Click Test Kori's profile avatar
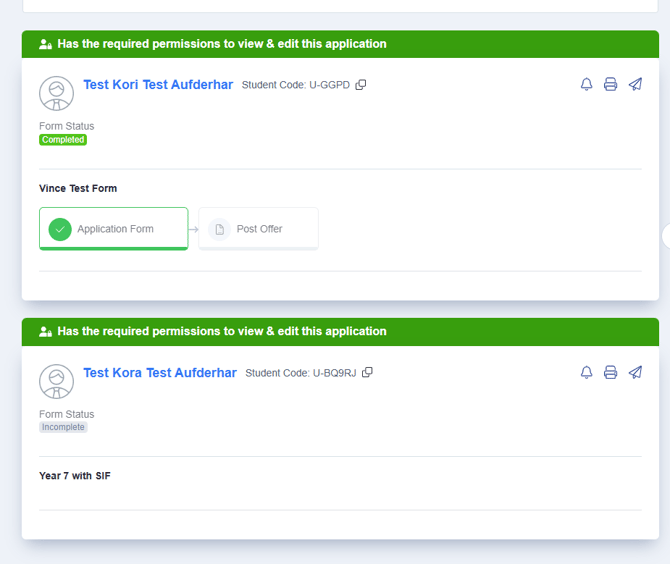The height and width of the screenshot is (564, 670). [x=56, y=93]
